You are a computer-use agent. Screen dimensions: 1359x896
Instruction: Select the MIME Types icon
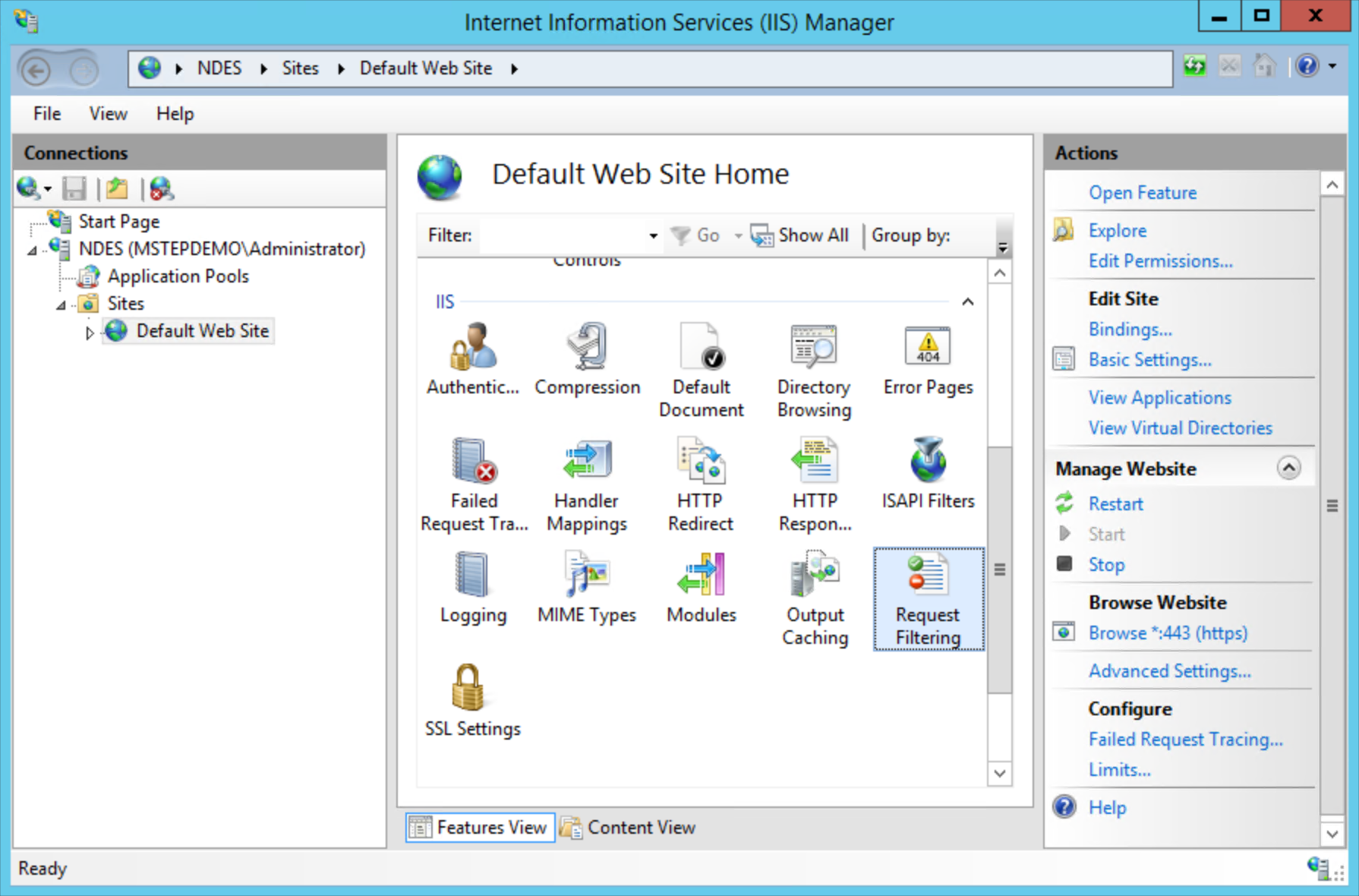[587, 587]
